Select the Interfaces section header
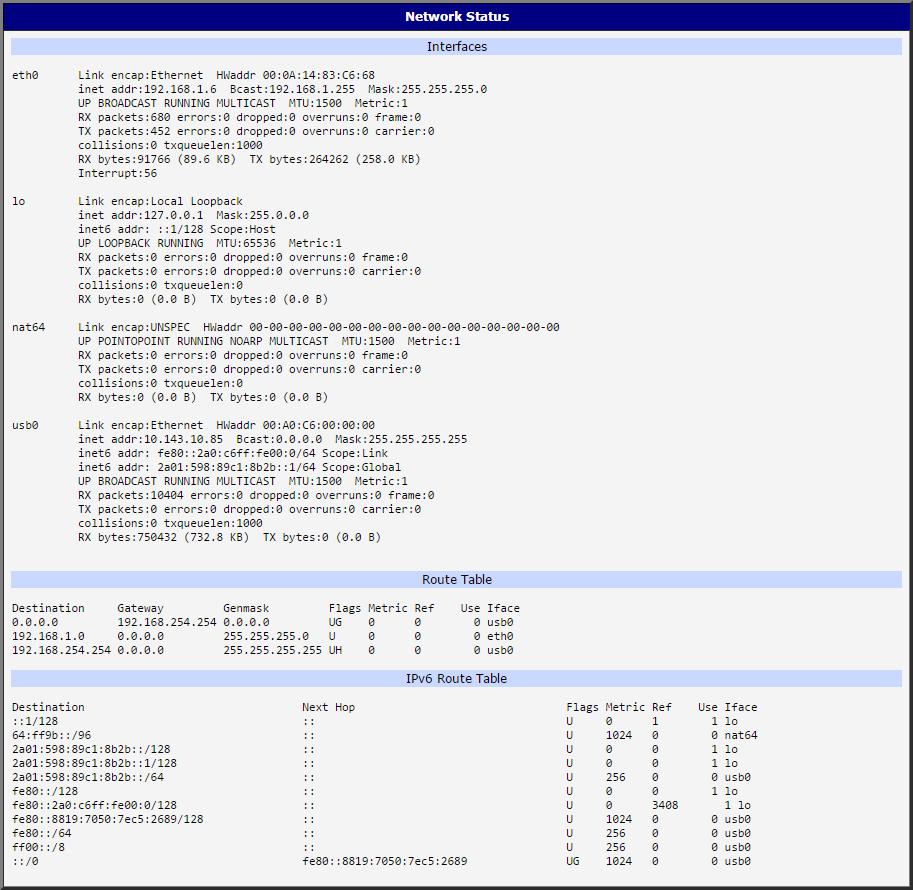 click(456, 47)
